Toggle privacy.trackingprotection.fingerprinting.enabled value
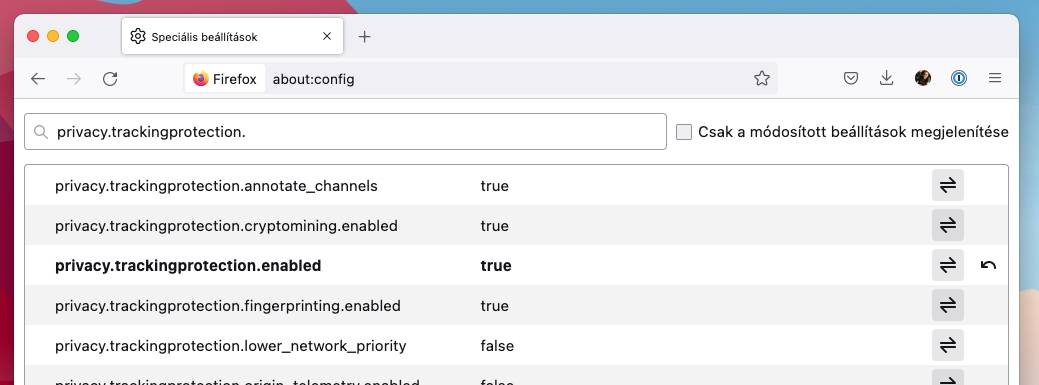The width and height of the screenshot is (1039, 385). [x=948, y=305]
